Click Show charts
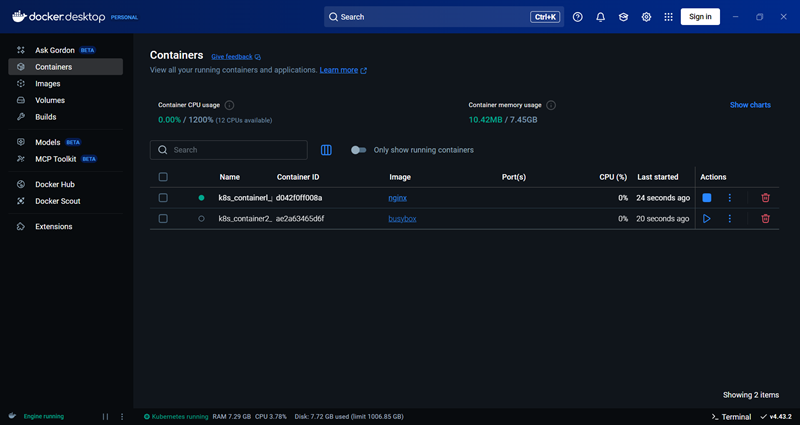The width and height of the screenshot is (800, 425). click(750, 105)
